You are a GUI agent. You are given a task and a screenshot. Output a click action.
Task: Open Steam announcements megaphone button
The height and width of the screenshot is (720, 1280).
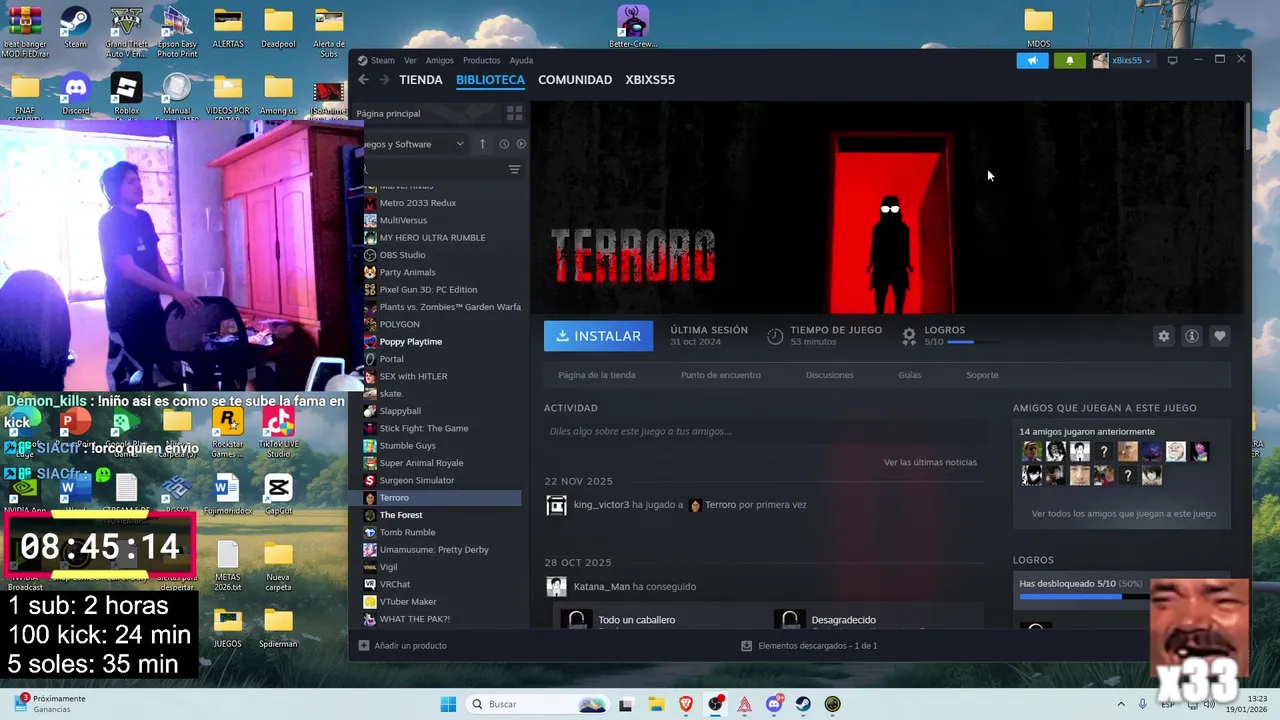(x=1032, y=60)
